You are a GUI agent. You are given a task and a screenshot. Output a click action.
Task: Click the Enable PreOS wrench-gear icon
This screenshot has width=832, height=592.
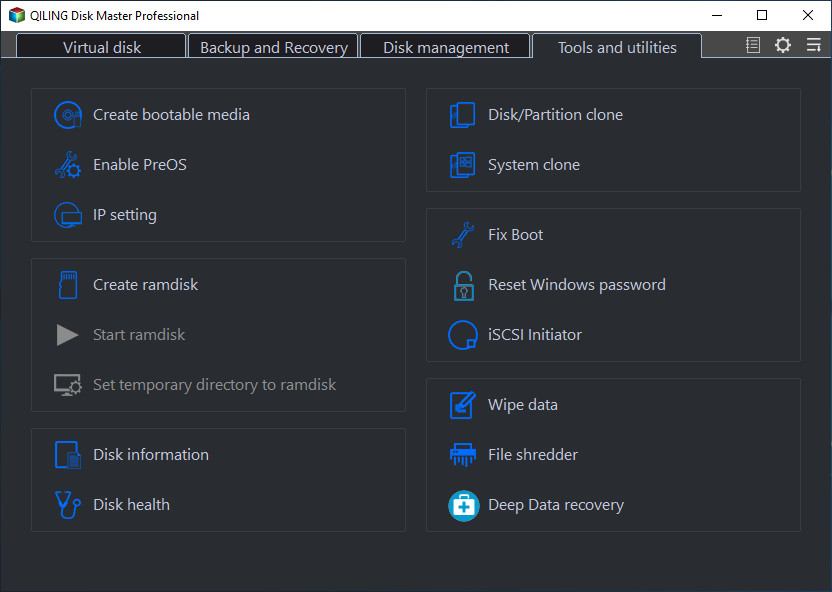[68, 165]
